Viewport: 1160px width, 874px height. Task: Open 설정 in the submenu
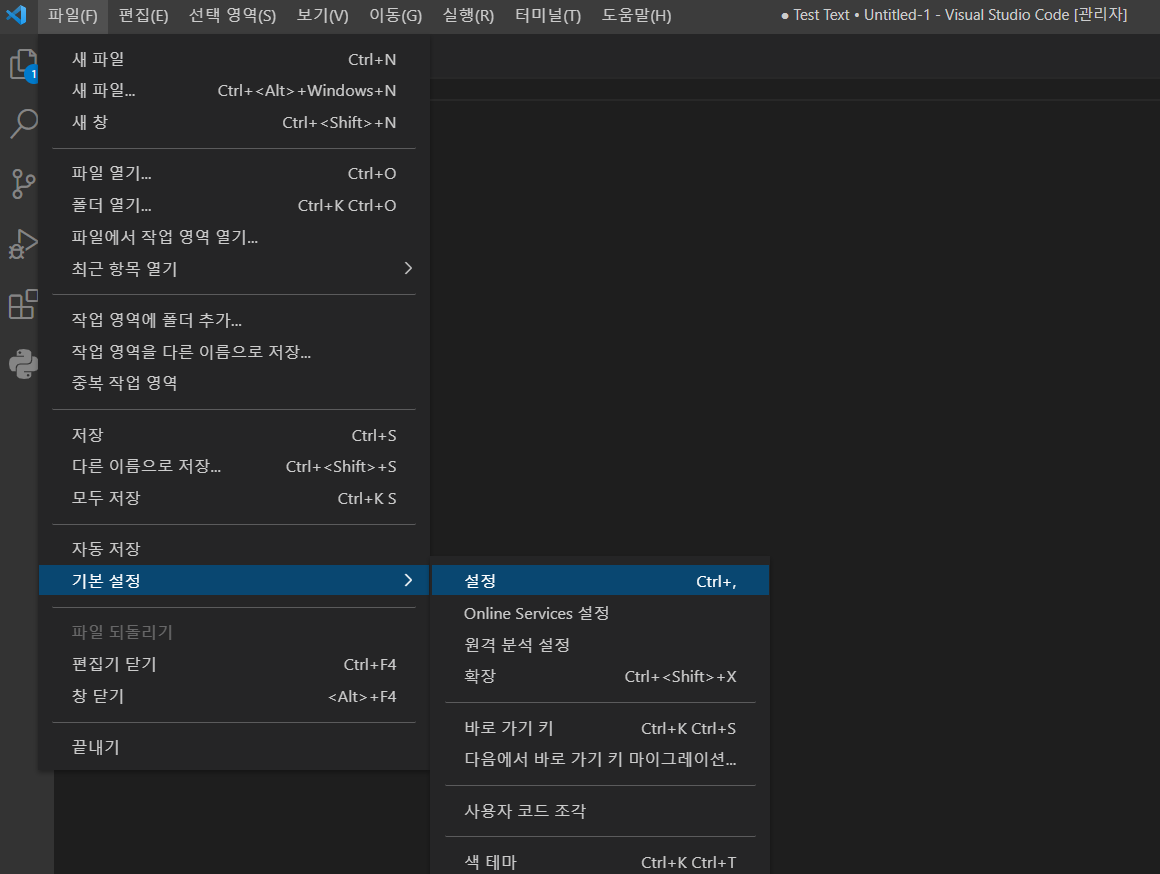[x=600, y=581]
